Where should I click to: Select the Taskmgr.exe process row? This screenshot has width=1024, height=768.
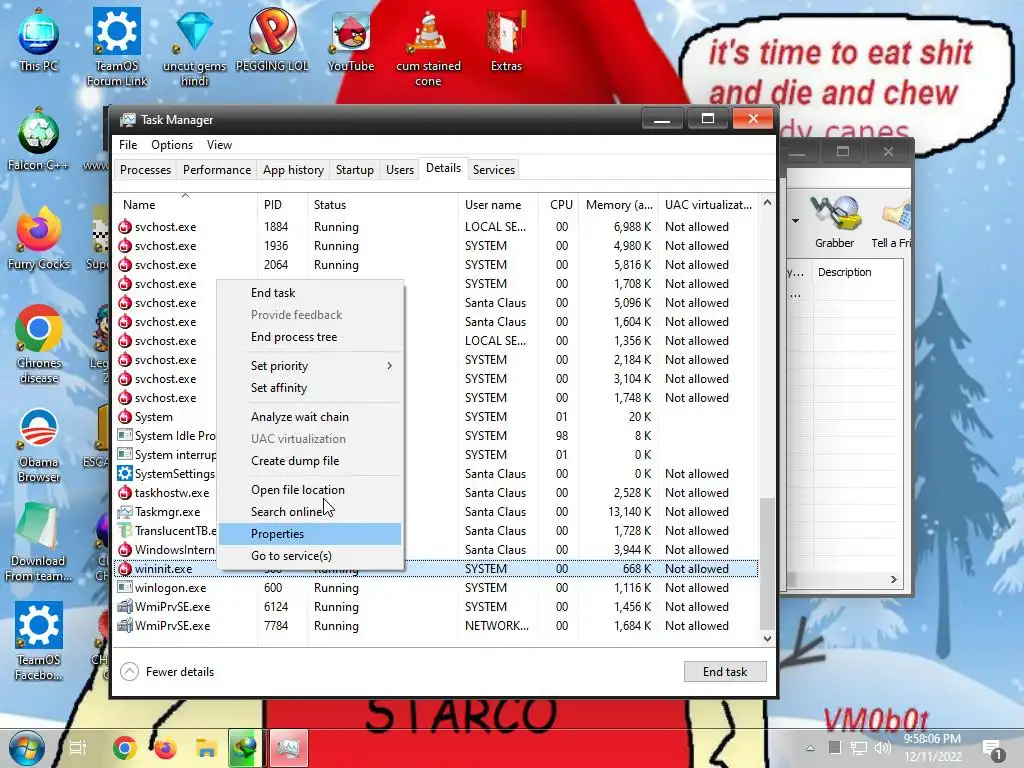(x=436, y=512)
